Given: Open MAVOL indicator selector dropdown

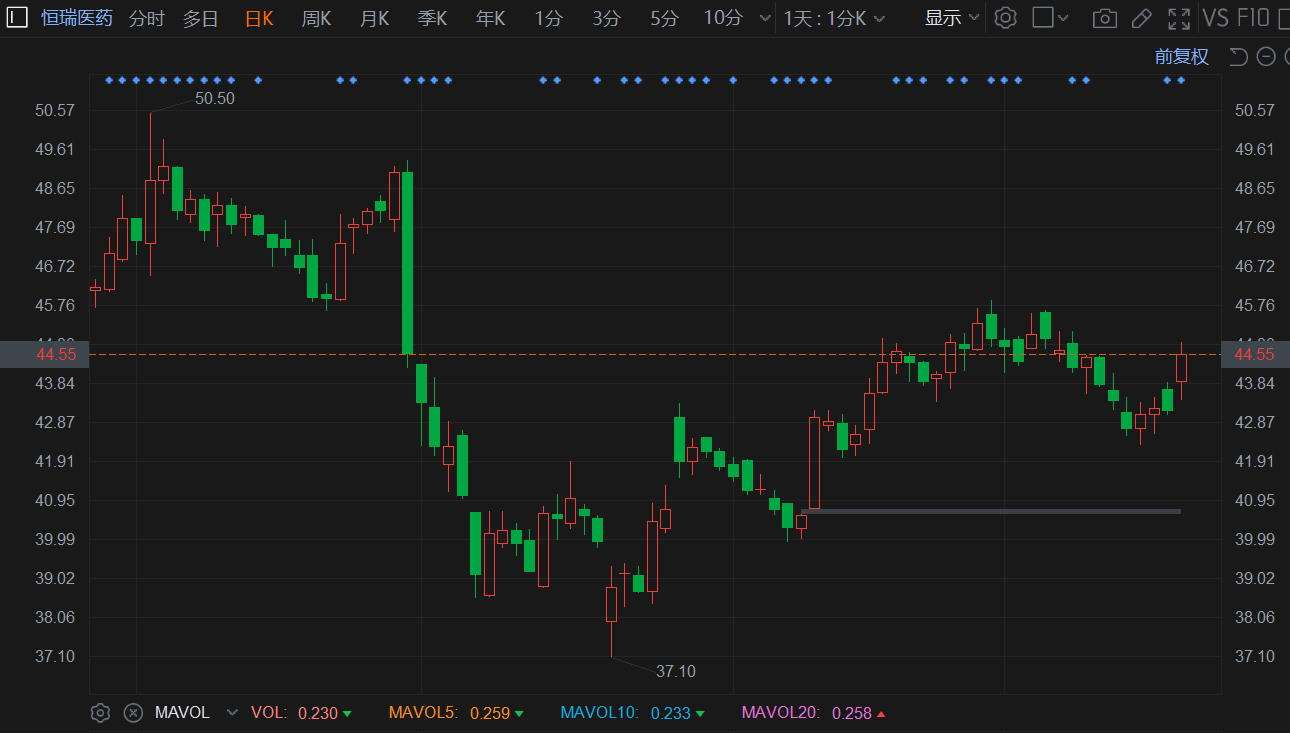Looking at the screenshot, I should tap(232, 713).
